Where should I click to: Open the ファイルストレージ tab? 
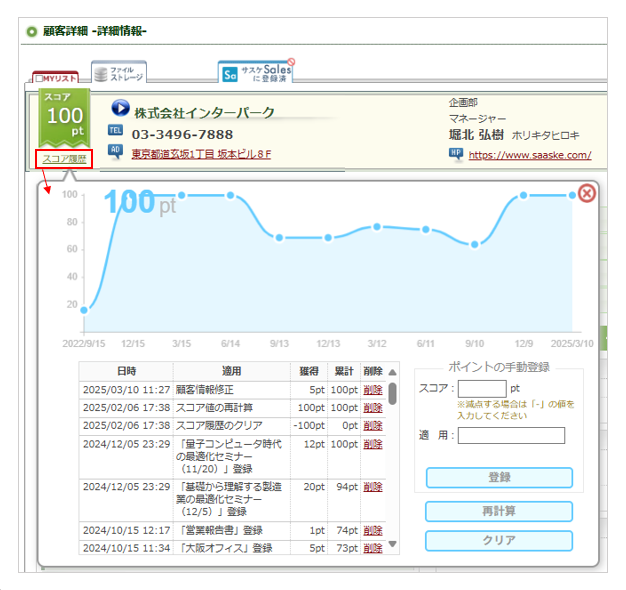click(117, 72)
